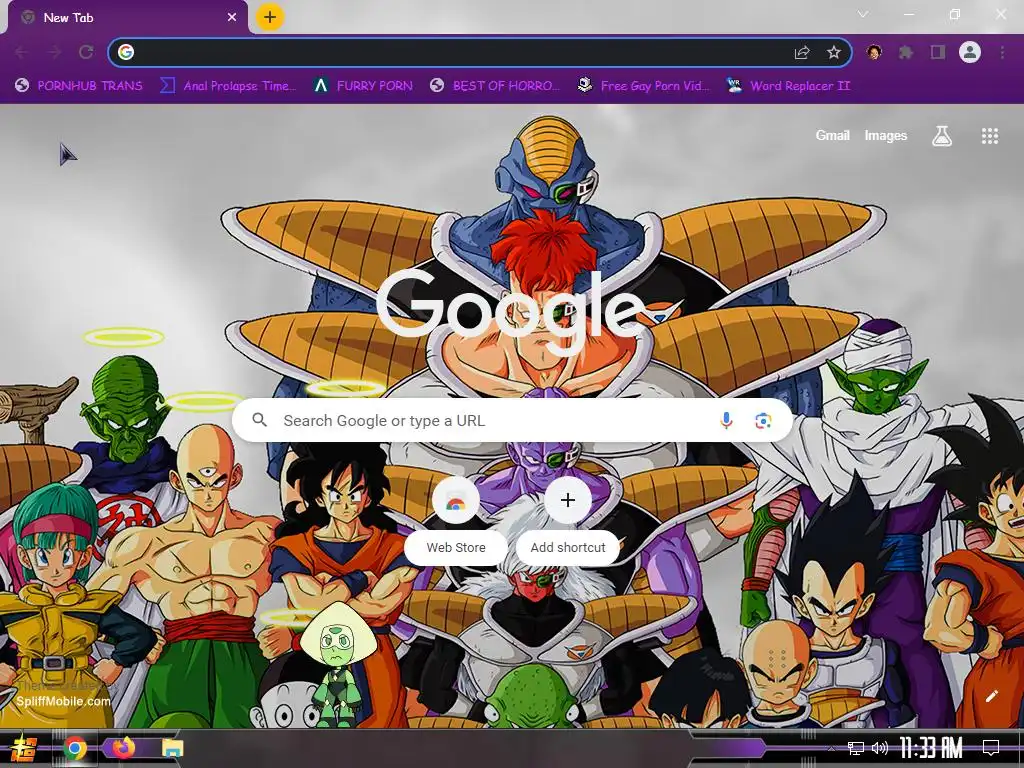
Task: Open Chrome's three-dot menu
Action: (x=1002, y=52)
